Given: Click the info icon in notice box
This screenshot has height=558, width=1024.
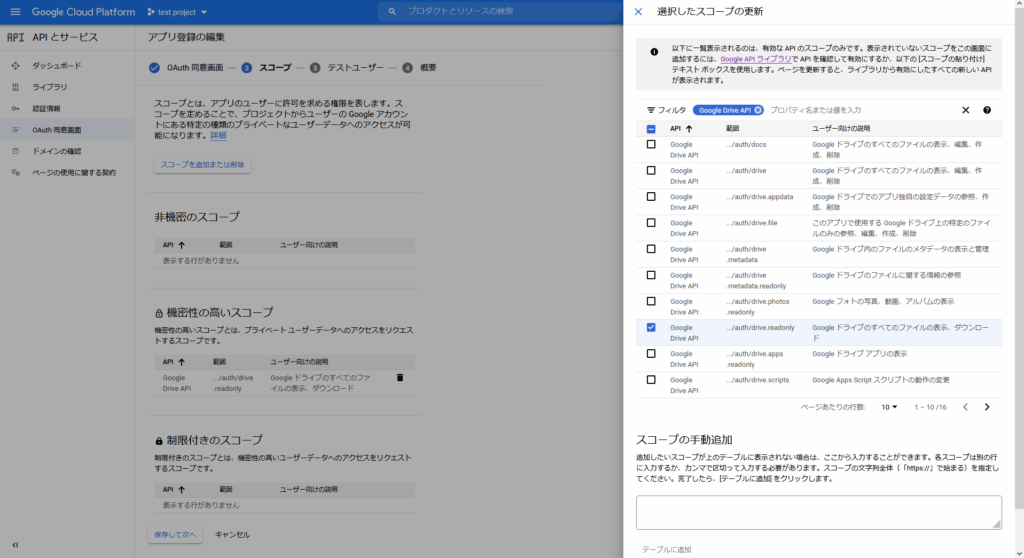Looking at the screenshot, I should point(654,52).
